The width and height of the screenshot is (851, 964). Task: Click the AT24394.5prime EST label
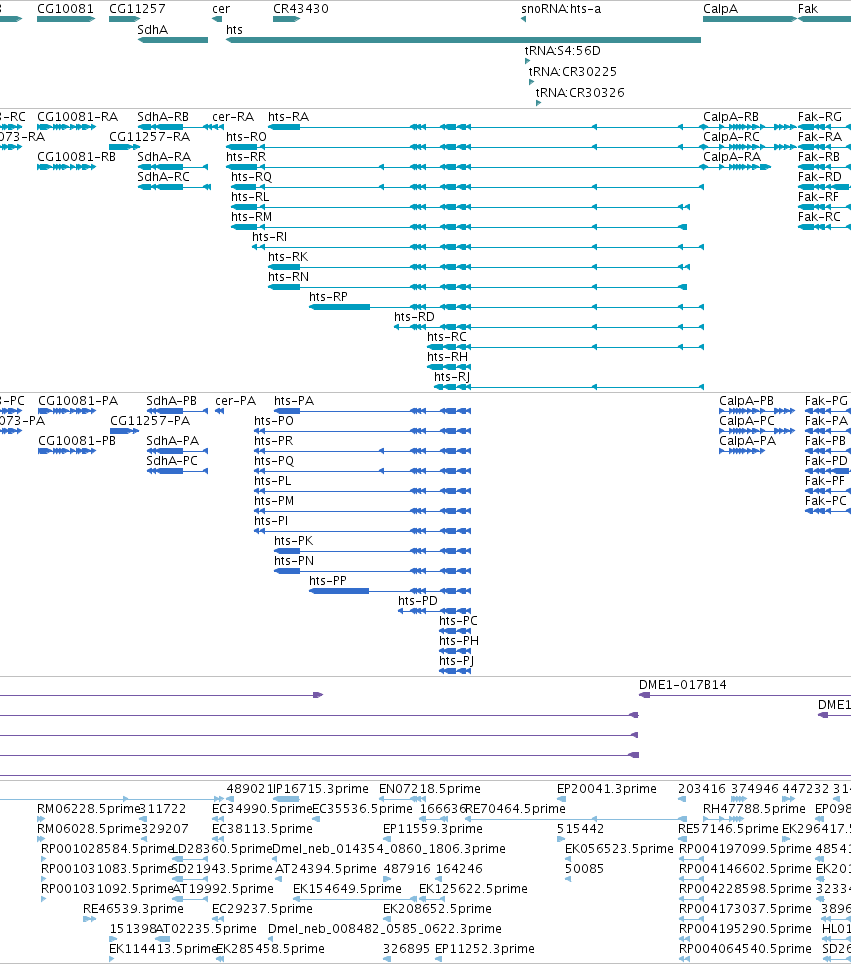(326, 869)
